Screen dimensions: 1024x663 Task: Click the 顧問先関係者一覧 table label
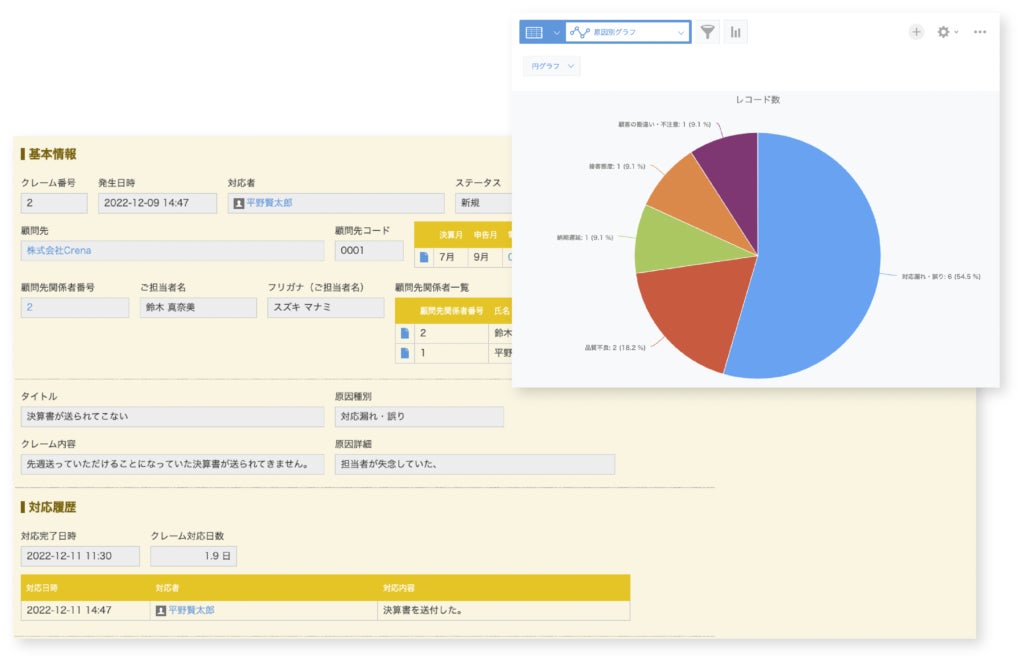pos(432,287)
